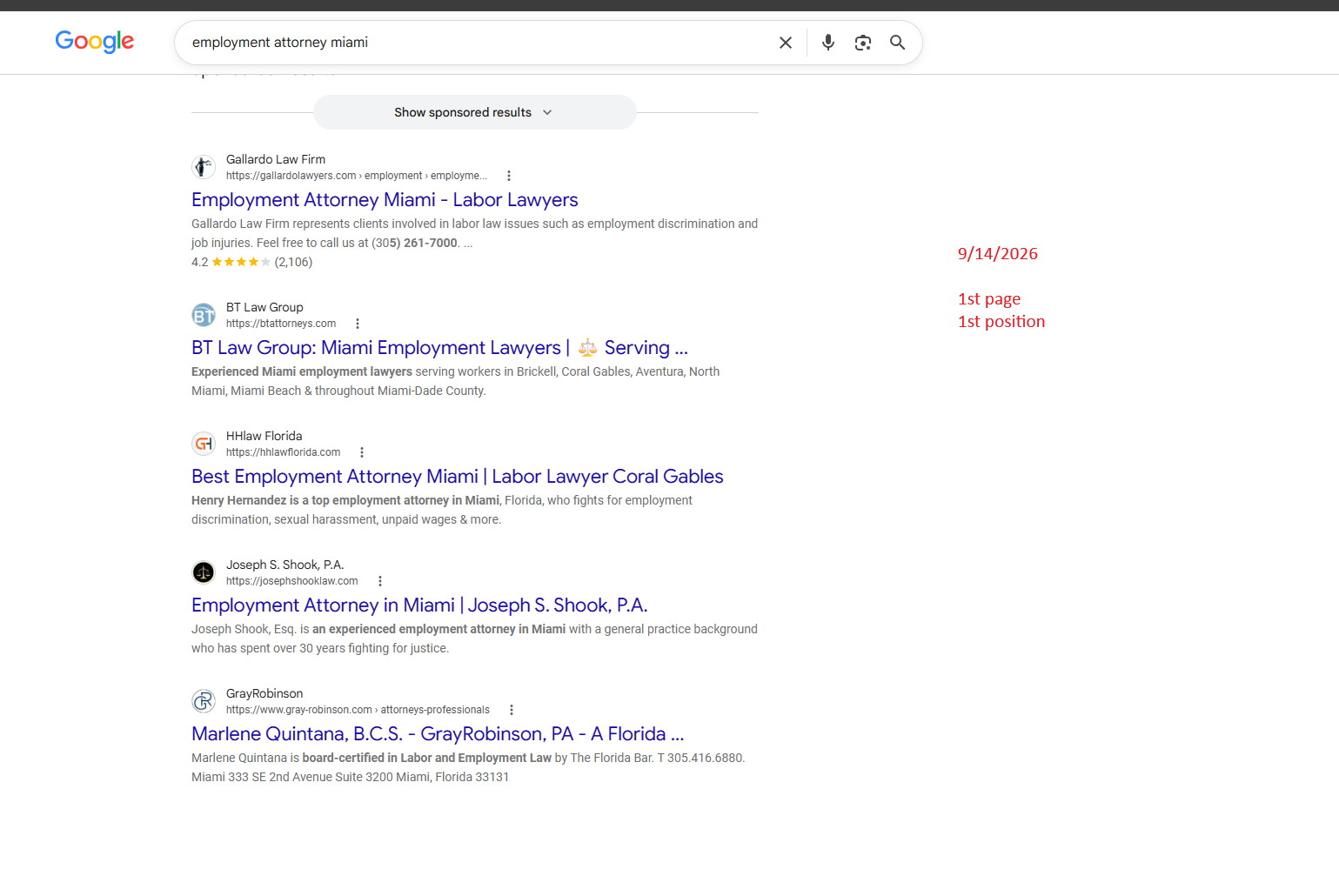1339x896 pixels.
Task: Click the josephshooklaw.com URL text
Action: [x=292, y=581]
